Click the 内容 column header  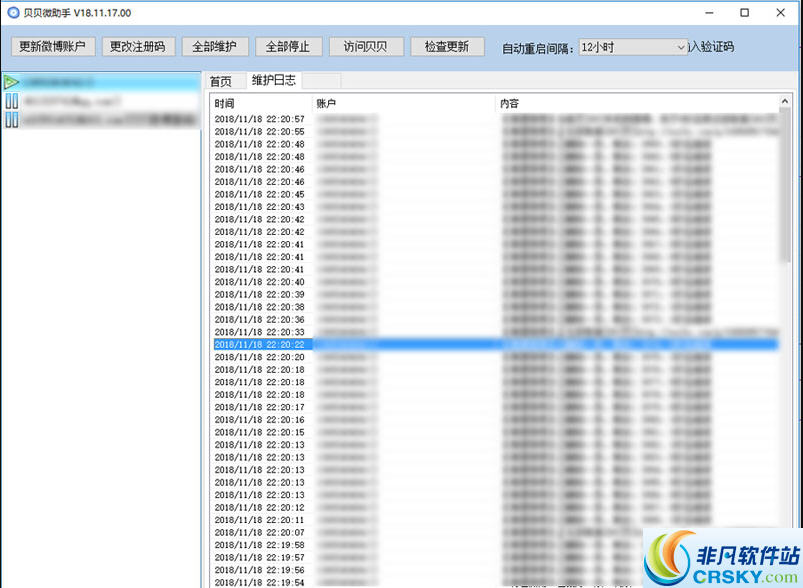(x=637, y=103)
